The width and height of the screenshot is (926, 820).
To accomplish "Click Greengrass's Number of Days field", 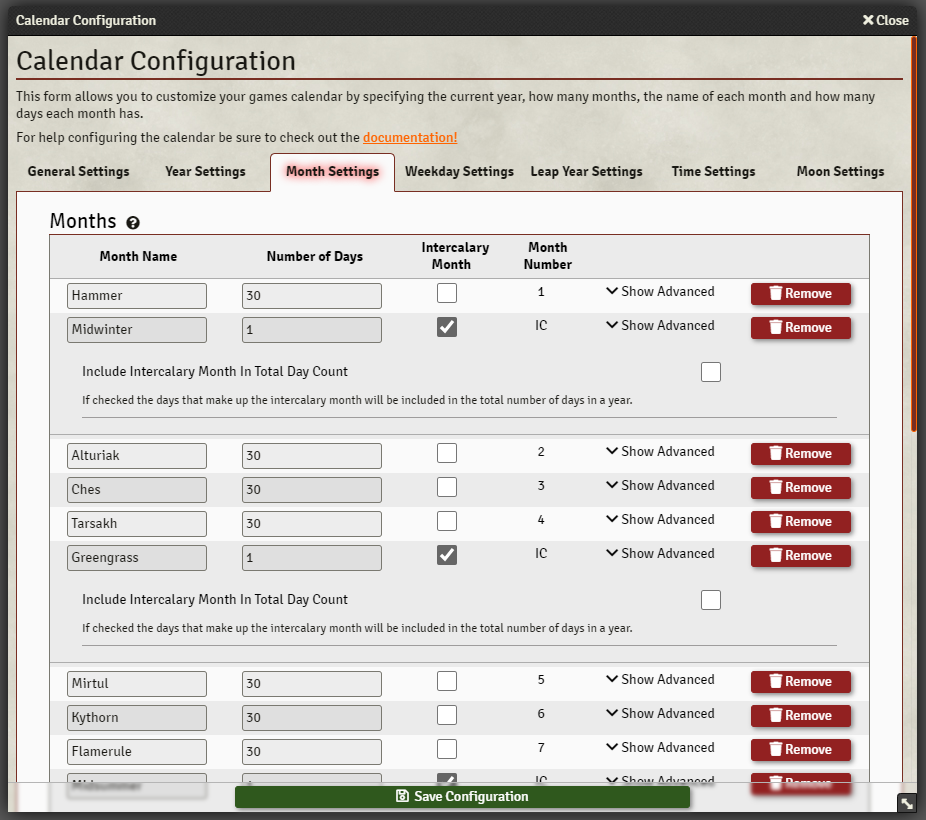I will (312, 558).
